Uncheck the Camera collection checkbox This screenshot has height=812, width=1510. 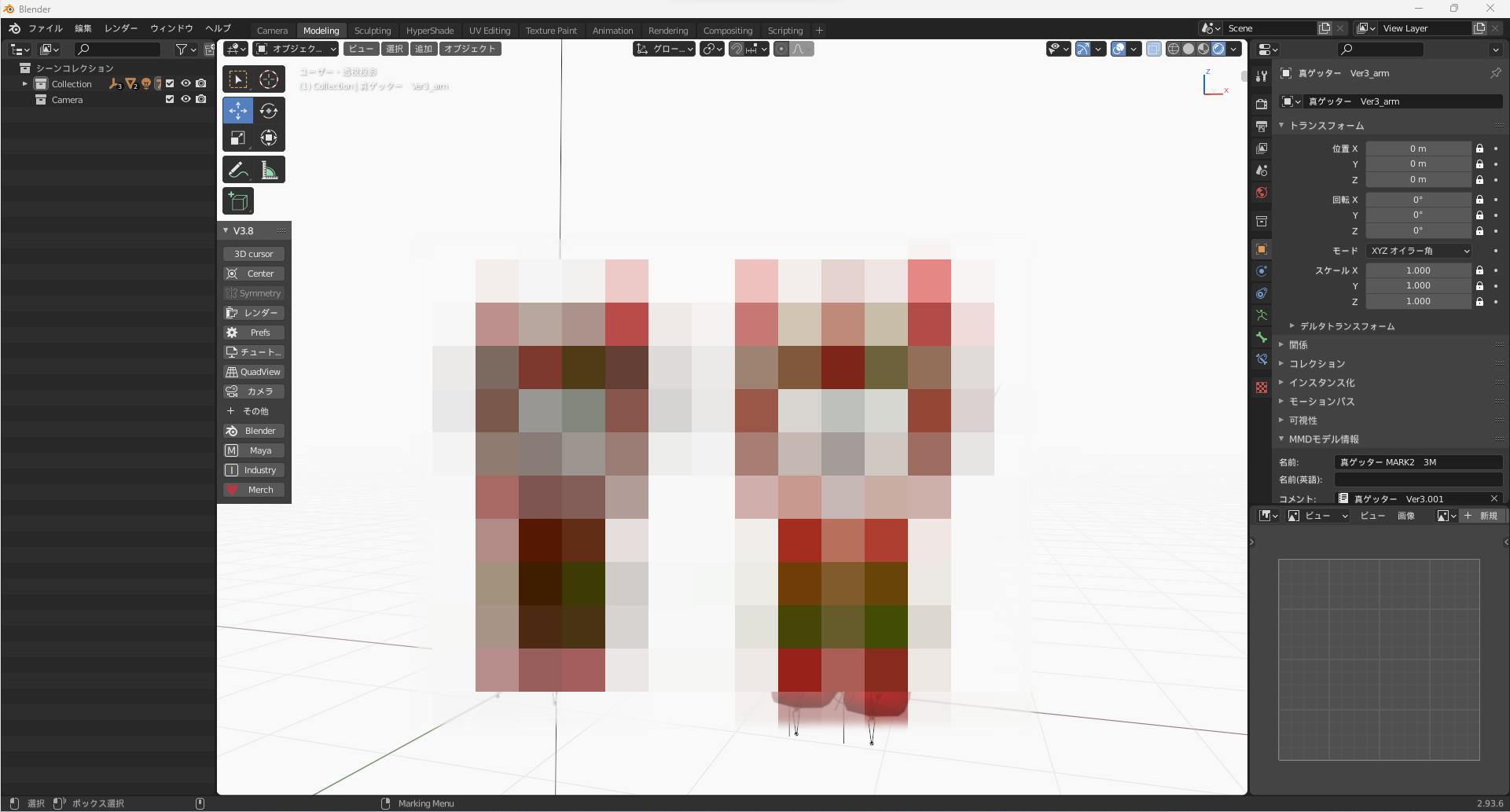tap(170, 100)
